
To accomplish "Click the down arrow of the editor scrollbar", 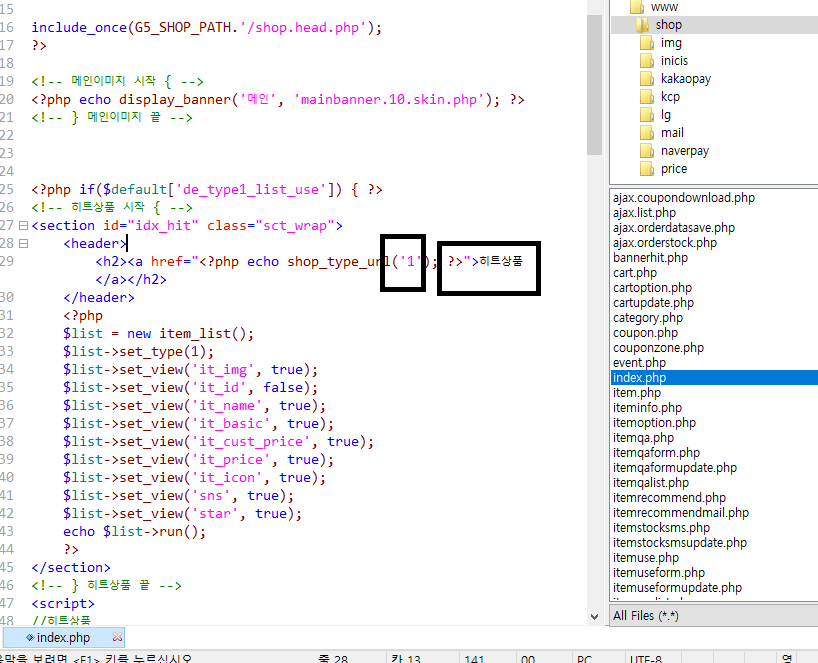I will tap(594, 617).
